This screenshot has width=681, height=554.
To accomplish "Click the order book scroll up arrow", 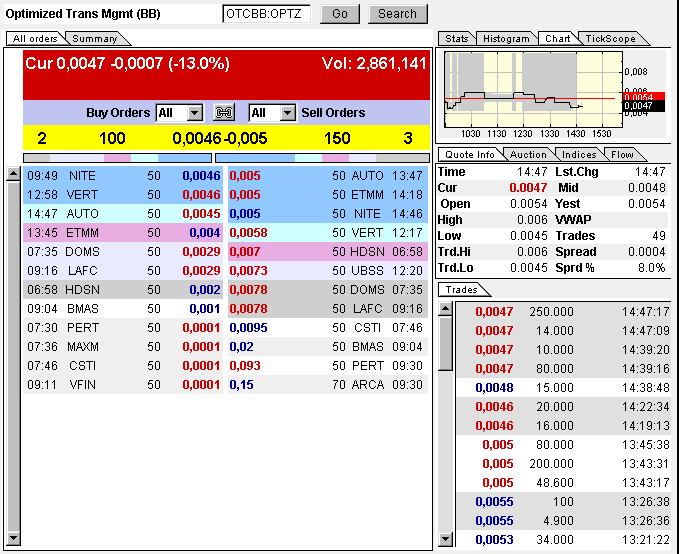I will click(x=13, y=174).
